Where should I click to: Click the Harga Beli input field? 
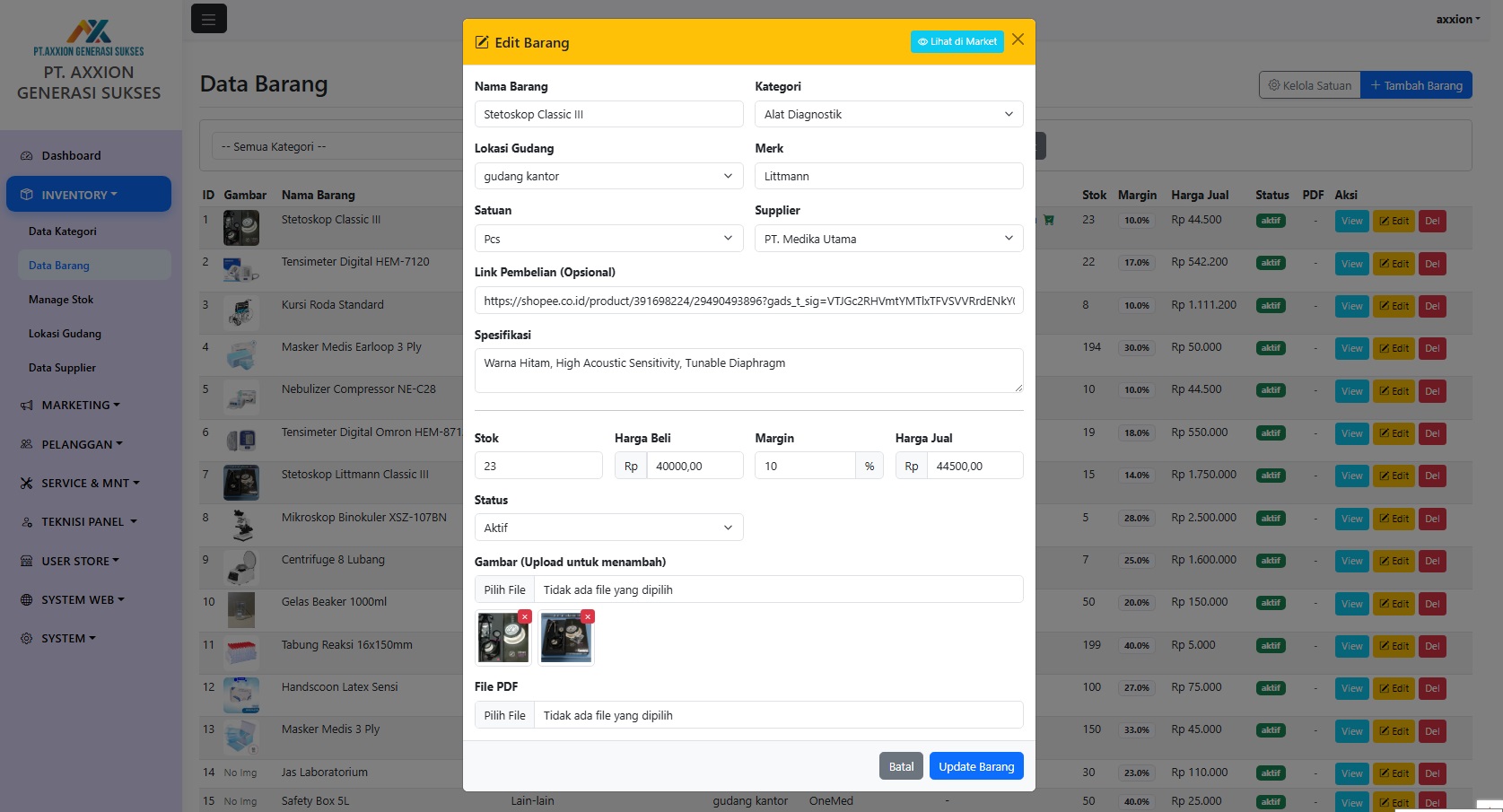coord(695,466)
